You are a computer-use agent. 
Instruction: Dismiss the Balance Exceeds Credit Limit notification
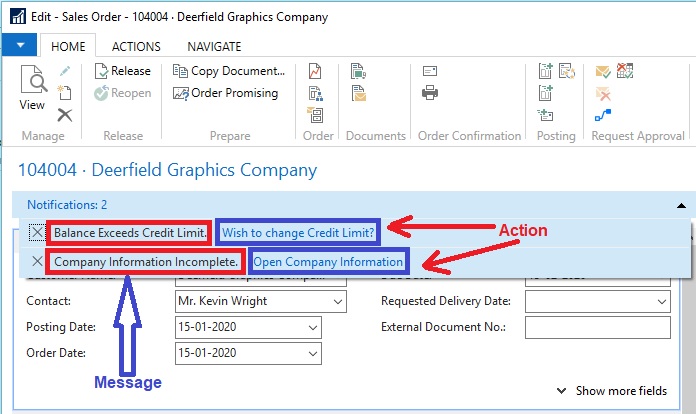pos(37,233)
